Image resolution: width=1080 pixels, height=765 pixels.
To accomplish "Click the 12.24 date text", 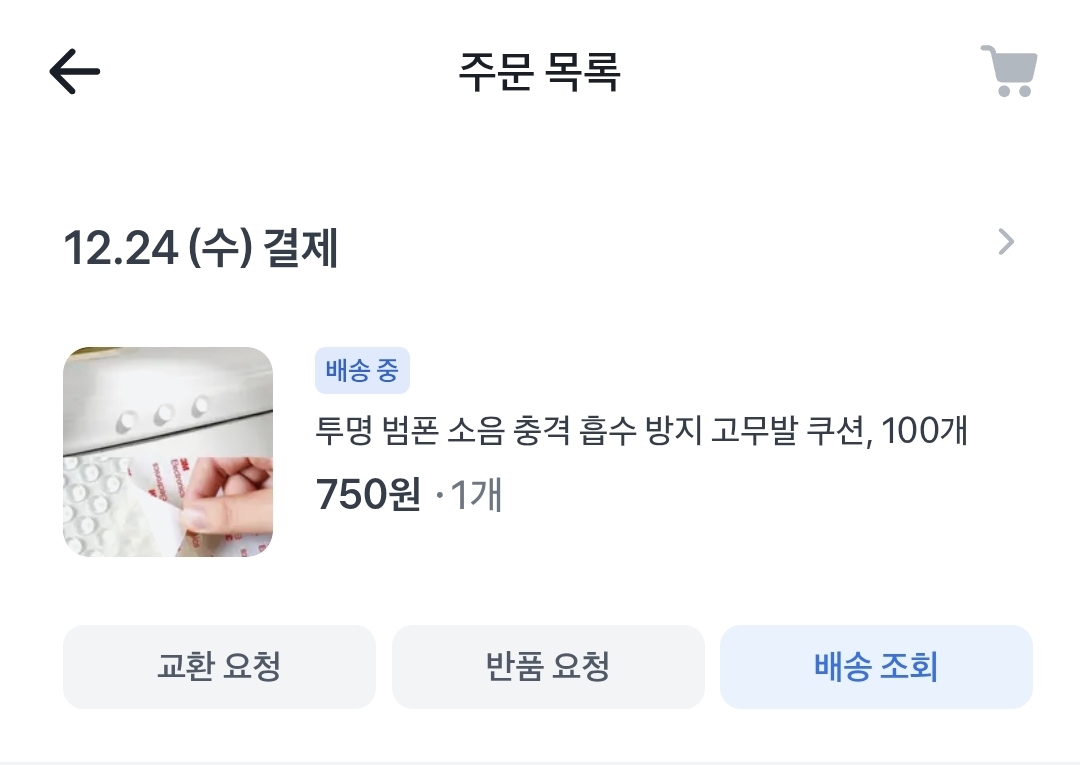I will (121, 247).
